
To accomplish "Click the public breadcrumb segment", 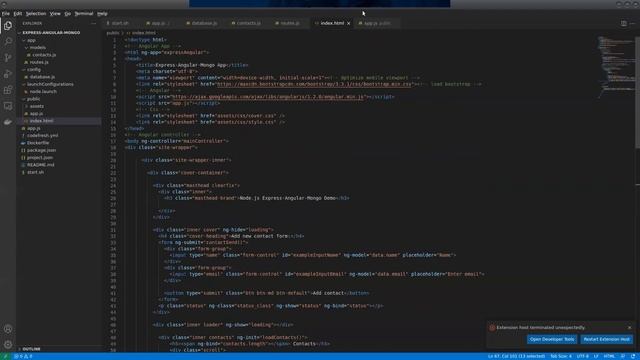I will coord(113,33).
